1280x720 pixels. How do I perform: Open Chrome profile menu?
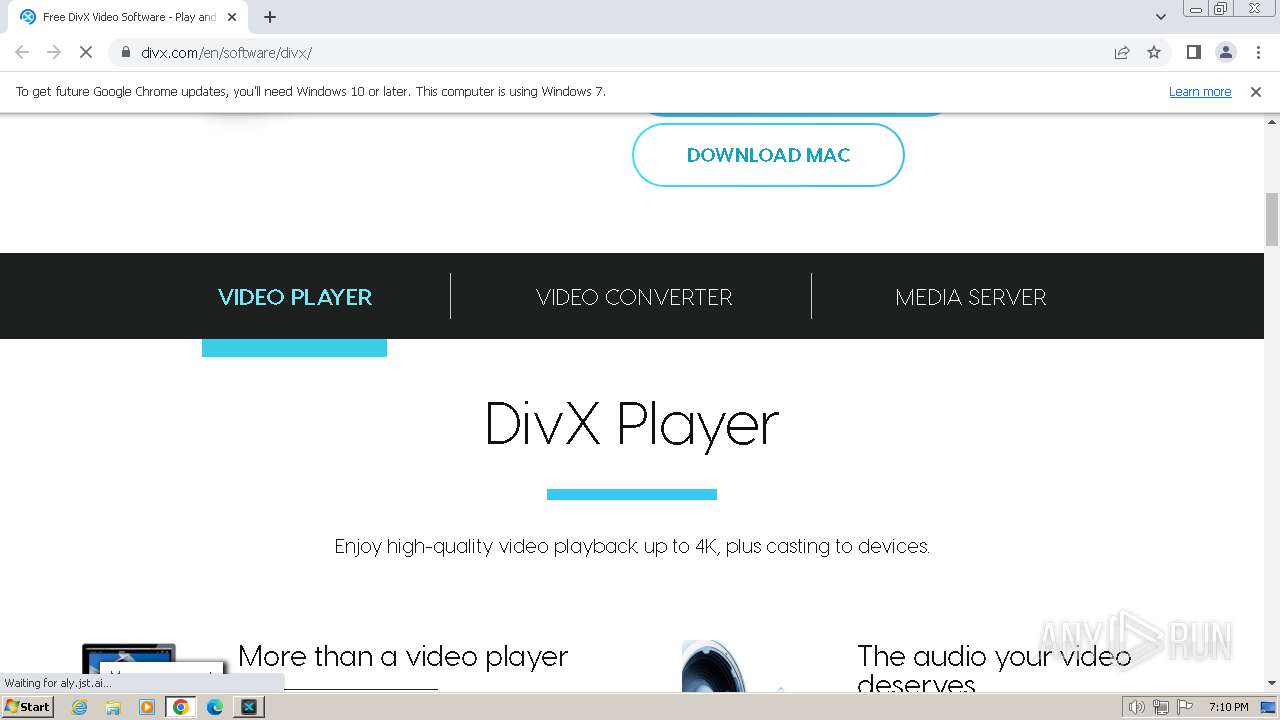[1225, 52]
